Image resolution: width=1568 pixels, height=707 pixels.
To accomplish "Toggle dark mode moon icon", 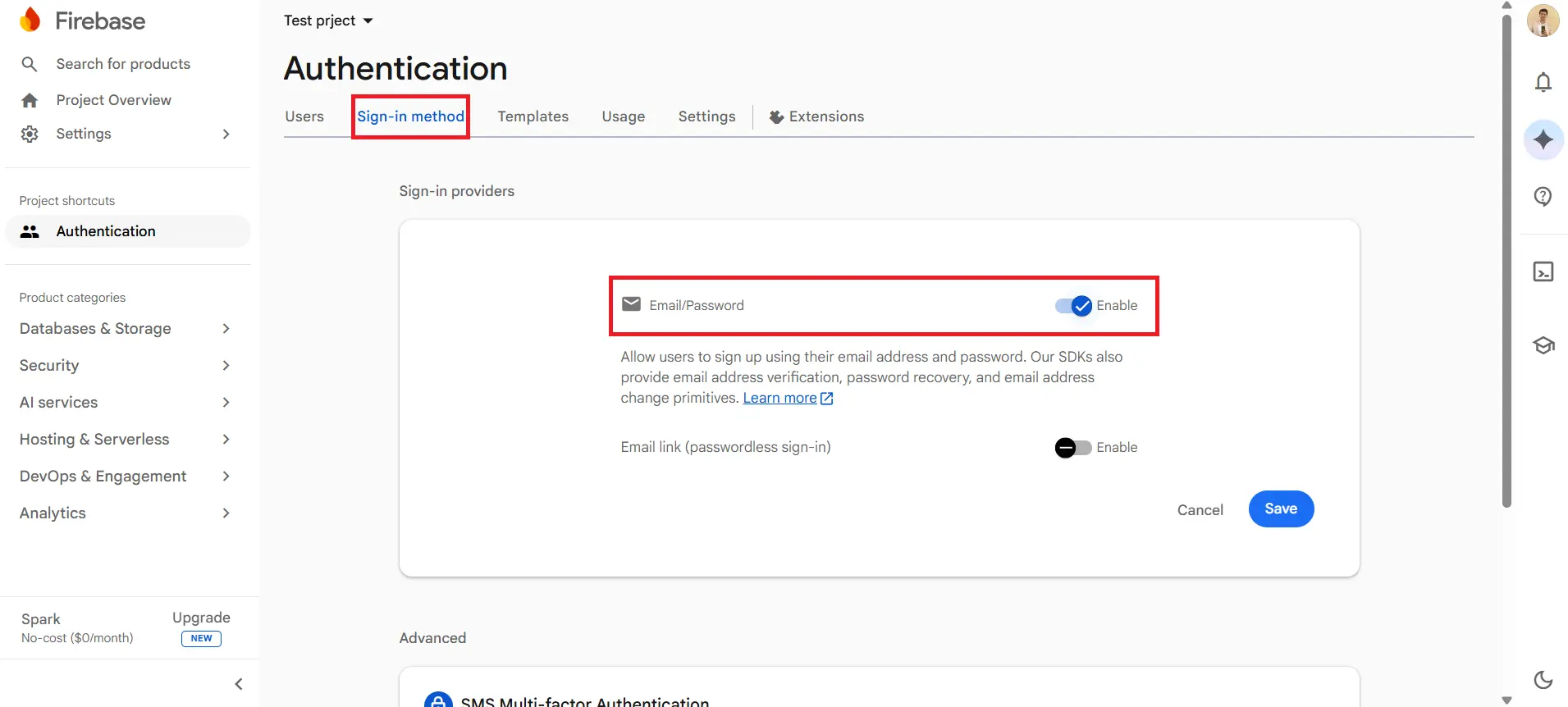I will (1543, 679).
